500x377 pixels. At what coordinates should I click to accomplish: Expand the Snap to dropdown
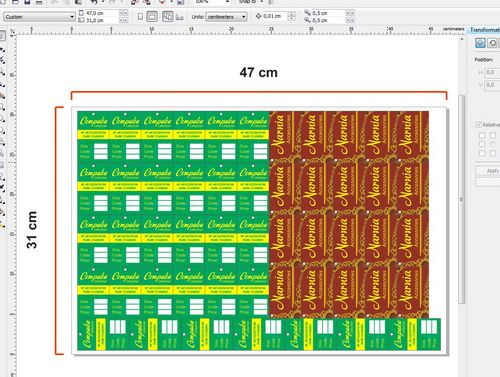tap(261, 2)
